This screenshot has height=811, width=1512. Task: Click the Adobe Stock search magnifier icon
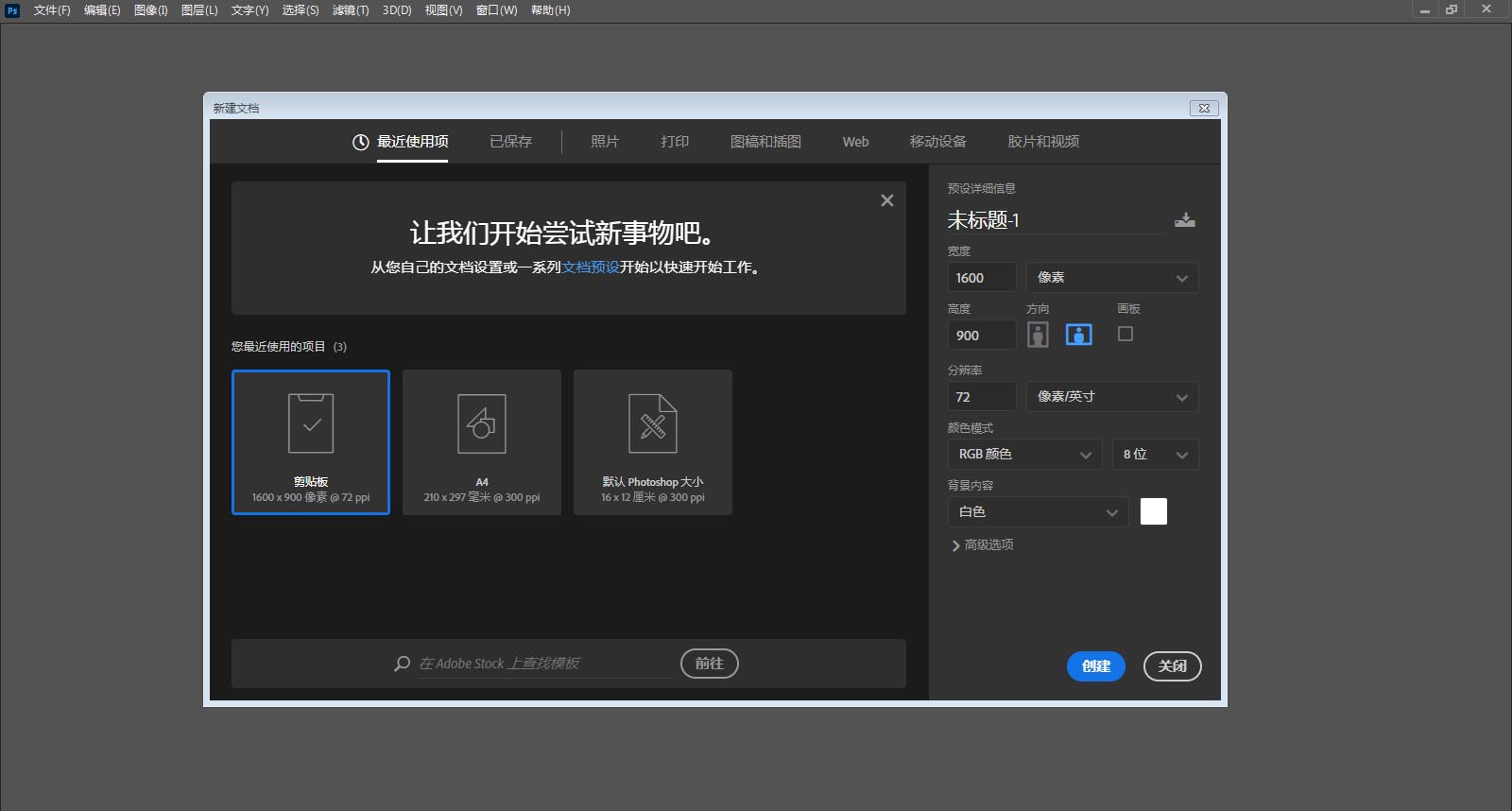click(x=402, y=664)
